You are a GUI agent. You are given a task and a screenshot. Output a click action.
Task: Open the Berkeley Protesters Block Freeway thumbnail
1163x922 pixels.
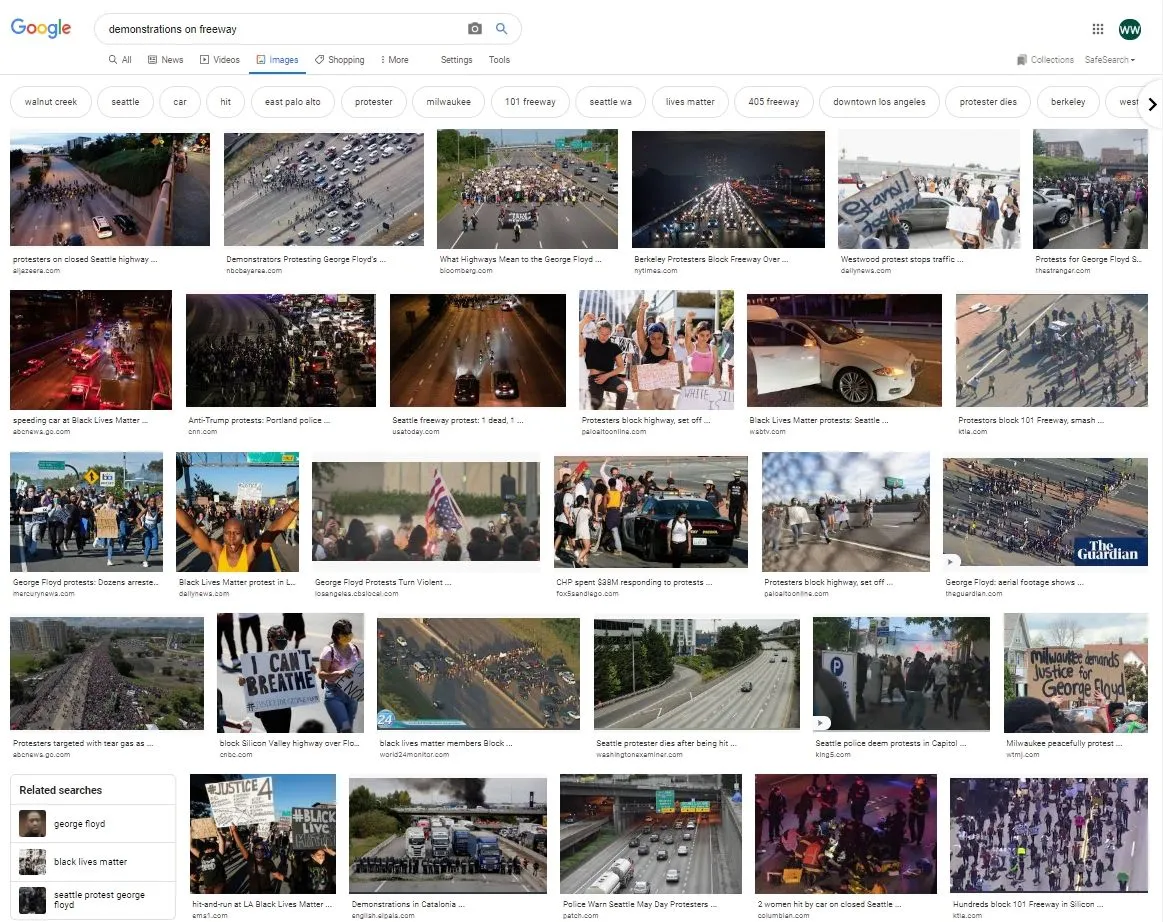728,188
